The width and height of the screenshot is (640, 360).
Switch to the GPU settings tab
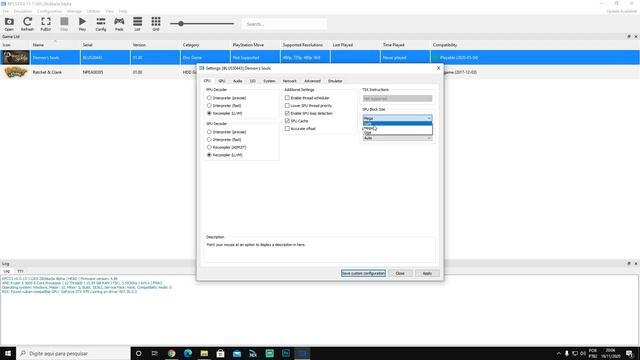coord(222,81)
